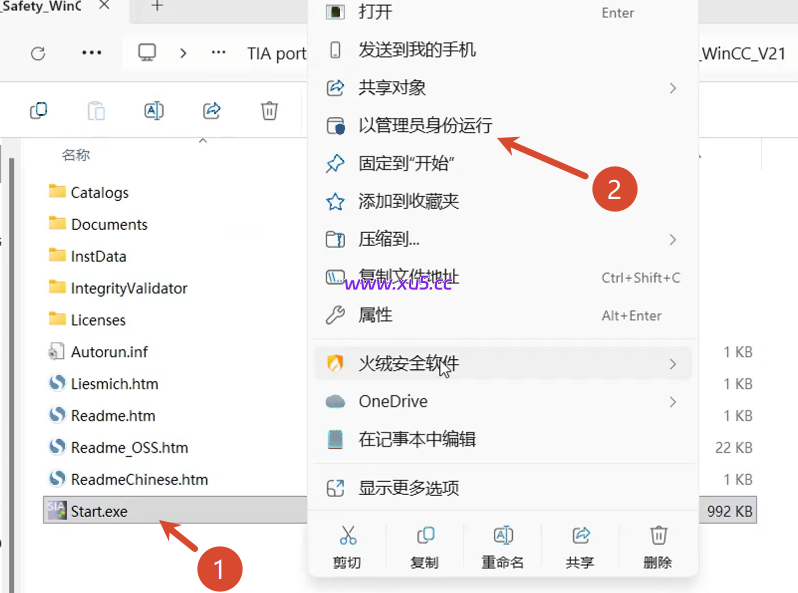Image resolution: width=798 pixels, height=593 pixels.
Task: Open the new tab plus button
Action: pyautogui.click(x=157, y=7)
